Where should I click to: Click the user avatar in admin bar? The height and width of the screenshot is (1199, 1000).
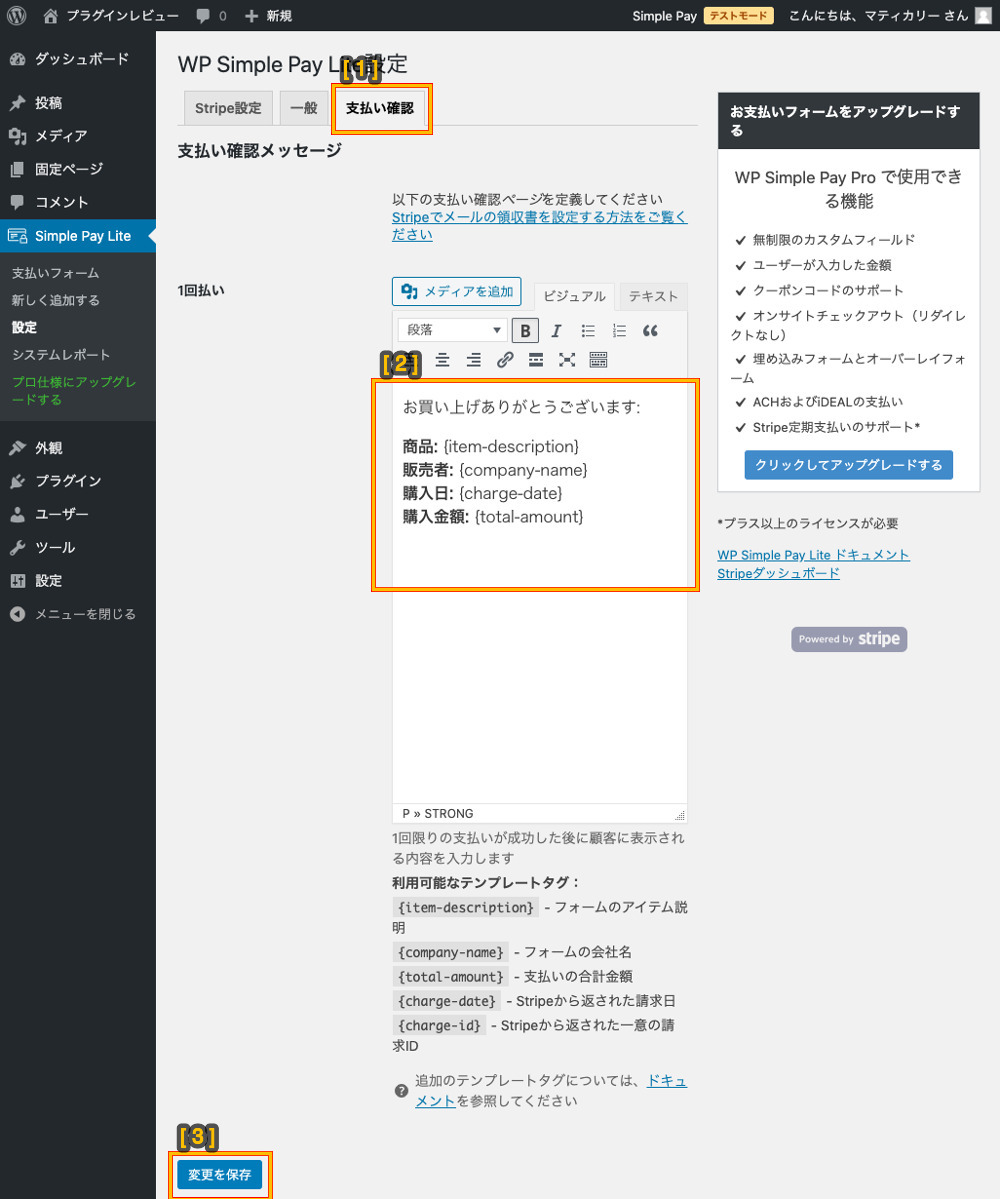click(983, 15)
